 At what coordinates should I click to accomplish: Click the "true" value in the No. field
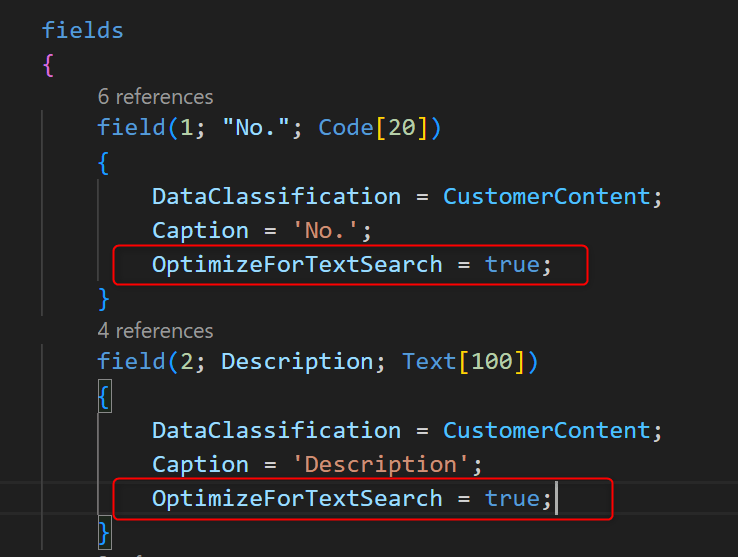click(512, 265)
